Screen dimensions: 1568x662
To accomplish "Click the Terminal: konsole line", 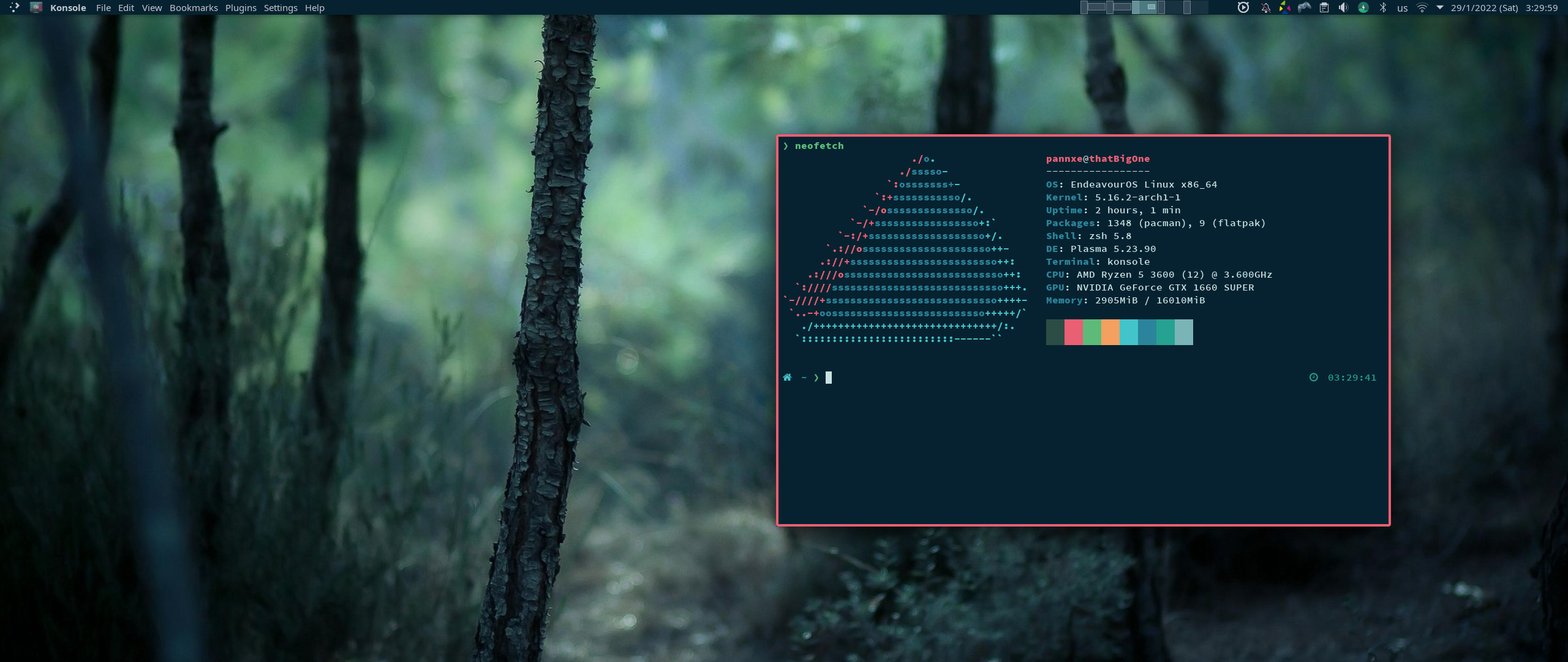I will pyautogui.click(x=1098, y=262).
